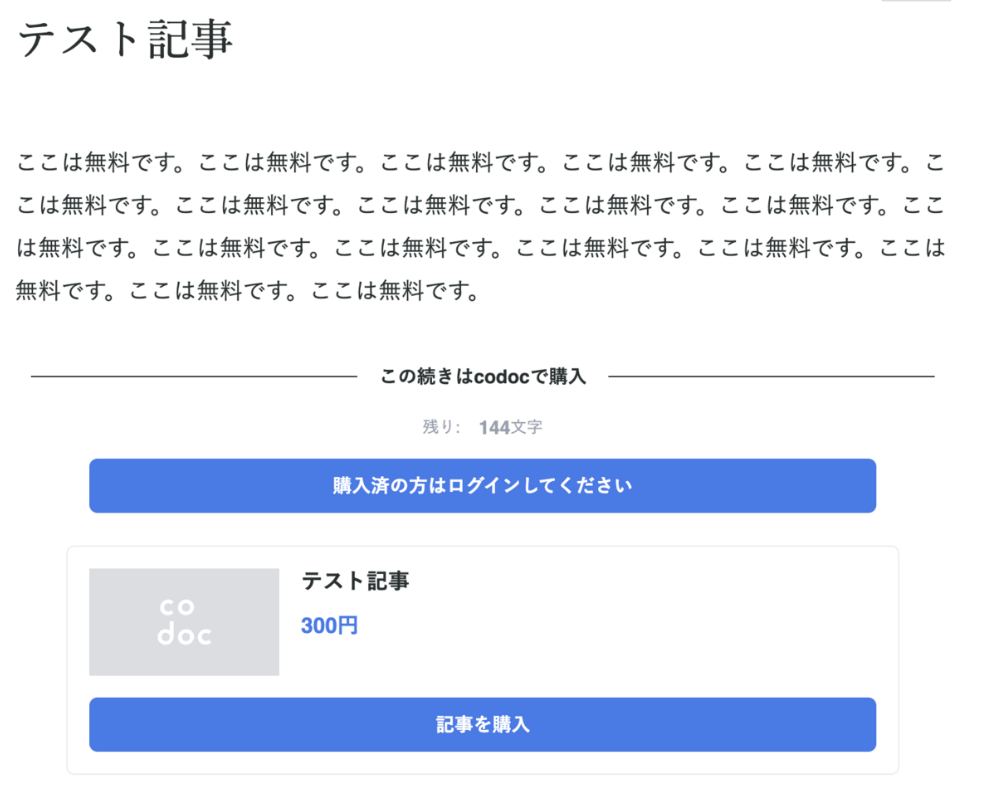Click the テスト記事 page heading
This screenshot has width=984, height=788.
click(x=125, y=40)
